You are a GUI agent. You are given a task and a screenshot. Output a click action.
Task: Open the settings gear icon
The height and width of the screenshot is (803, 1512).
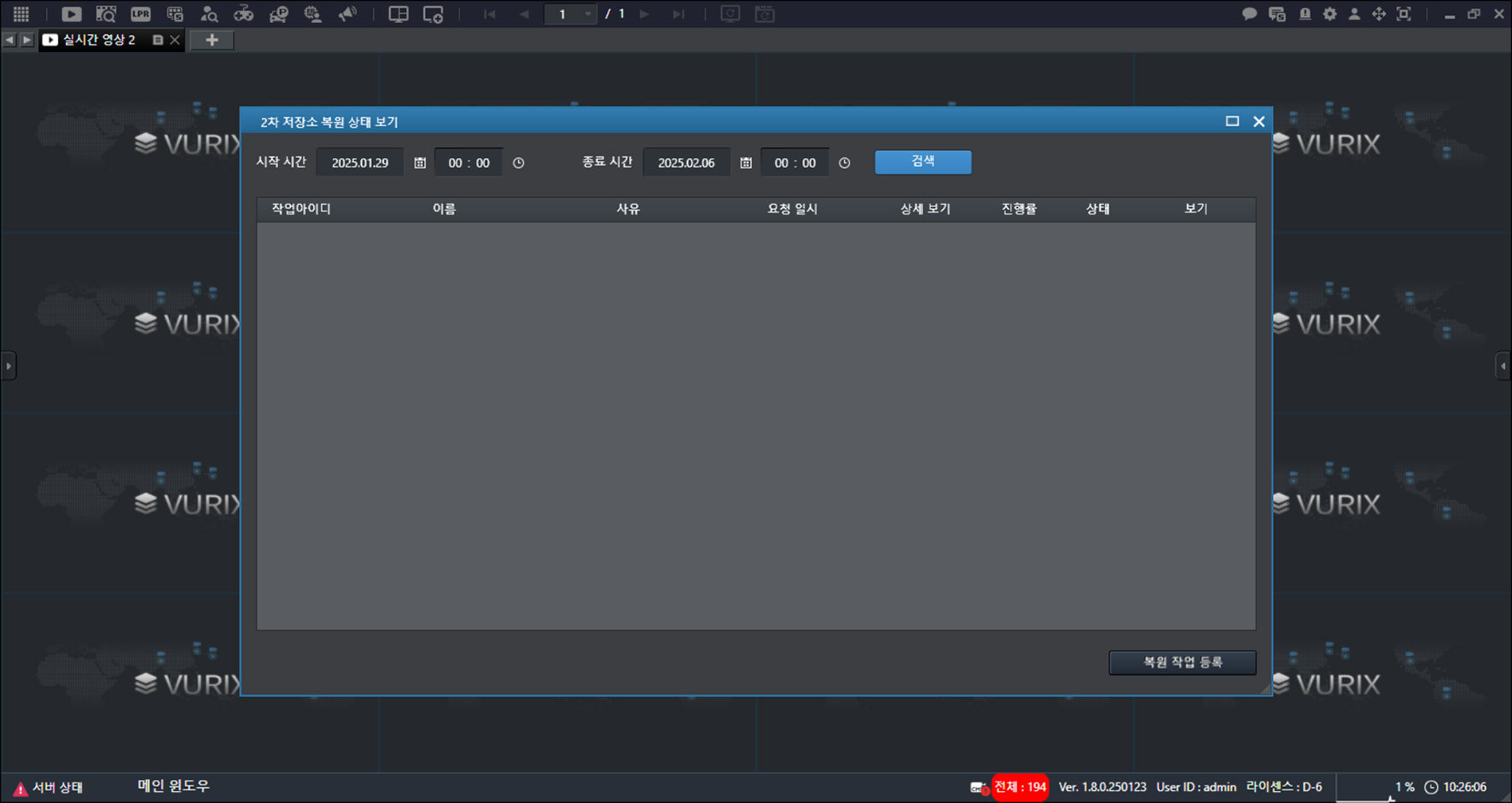1329,14
